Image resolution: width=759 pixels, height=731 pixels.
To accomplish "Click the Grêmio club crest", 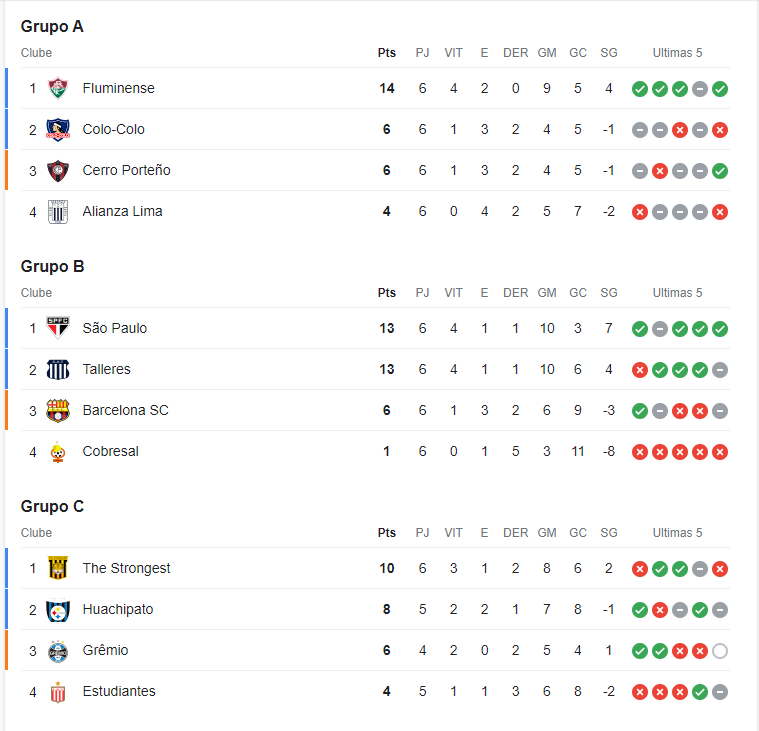I will (58, 651).
